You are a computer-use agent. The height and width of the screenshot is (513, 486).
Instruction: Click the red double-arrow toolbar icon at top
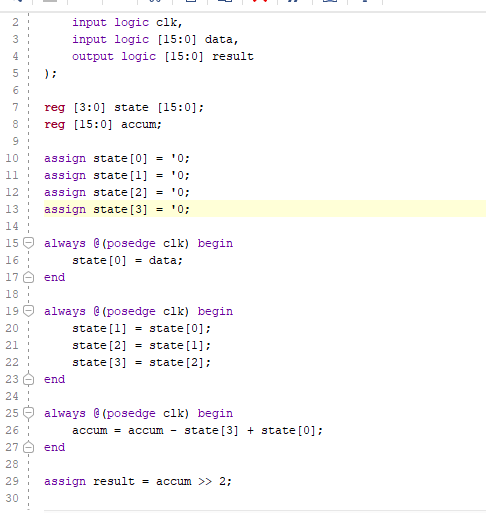coord(260,1)
